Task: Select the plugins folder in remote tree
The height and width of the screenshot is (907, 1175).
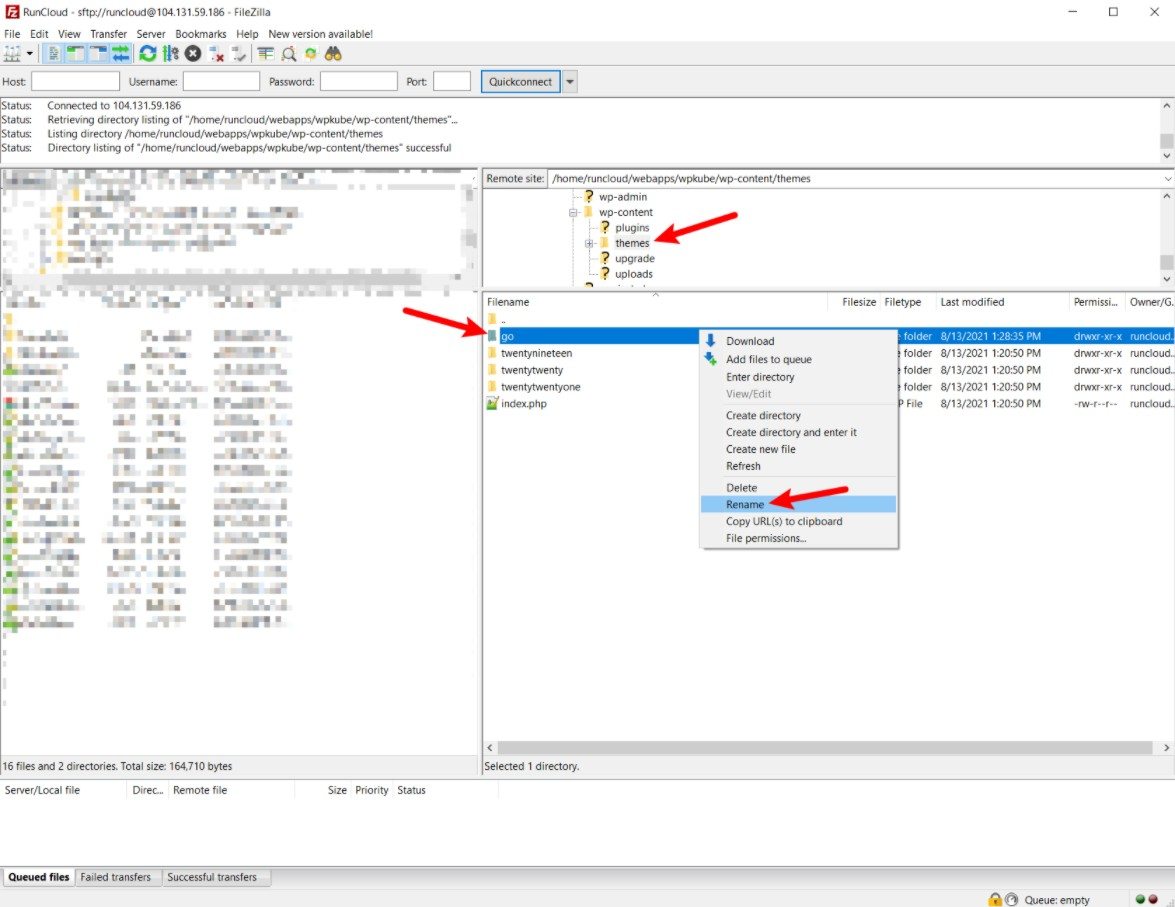Action: coord(632,228)
